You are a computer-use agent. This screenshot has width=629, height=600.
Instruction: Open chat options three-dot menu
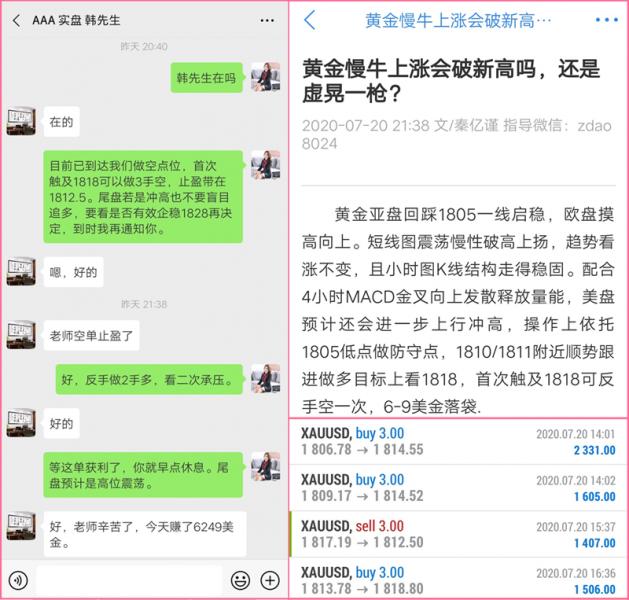[267, 20]
